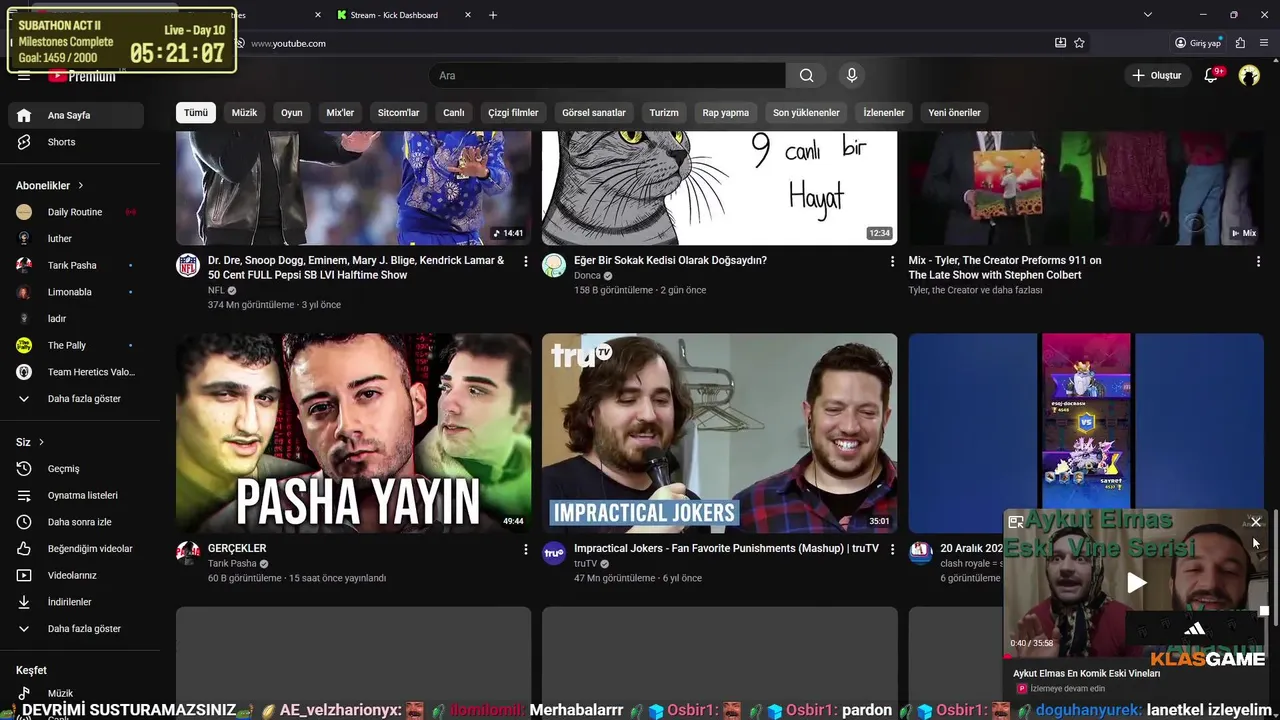Click the youtube.com address bar

tap(640, 43)
